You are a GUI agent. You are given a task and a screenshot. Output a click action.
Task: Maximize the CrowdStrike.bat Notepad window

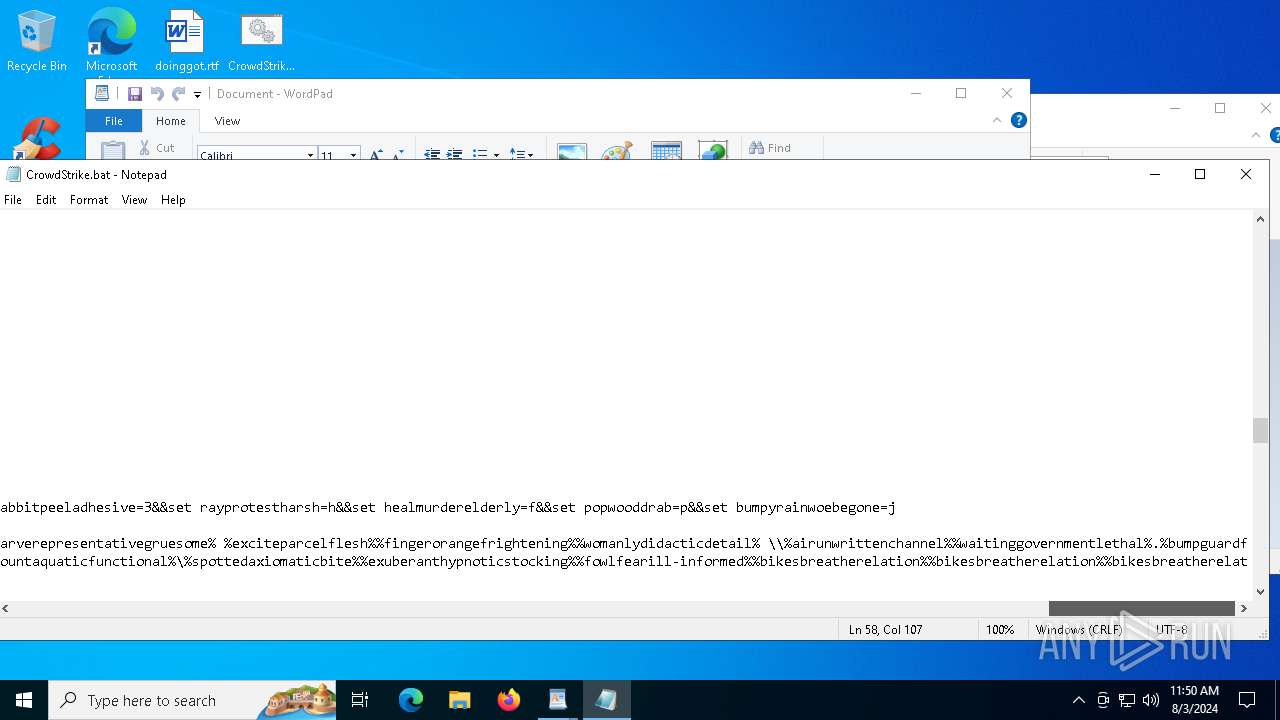[x=1200, y=174]
